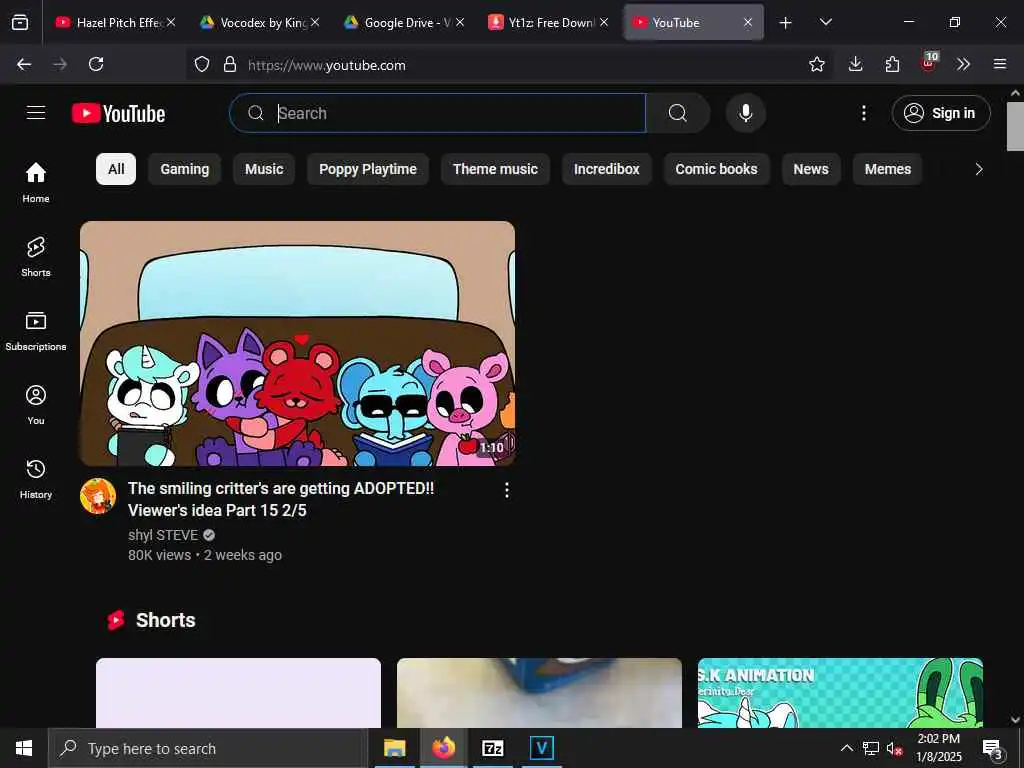Viewport: 1024px width, 768px height.
Task: Open Firefox application menu
Action: 1000,64
